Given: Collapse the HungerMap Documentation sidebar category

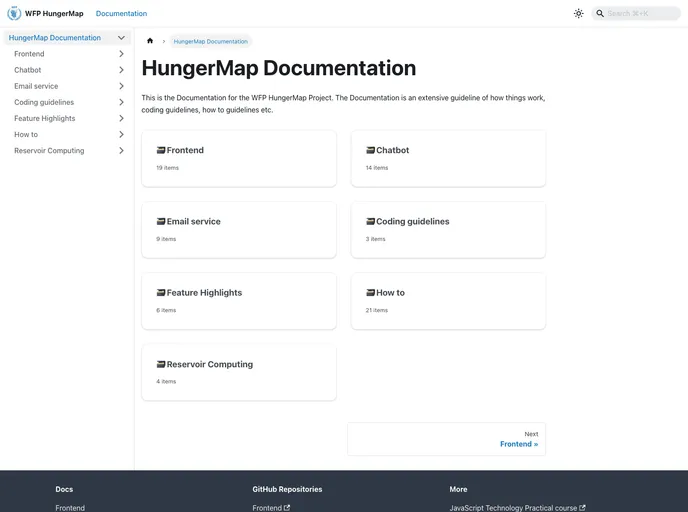Looking at the screenshot, I should click(121, 38).
